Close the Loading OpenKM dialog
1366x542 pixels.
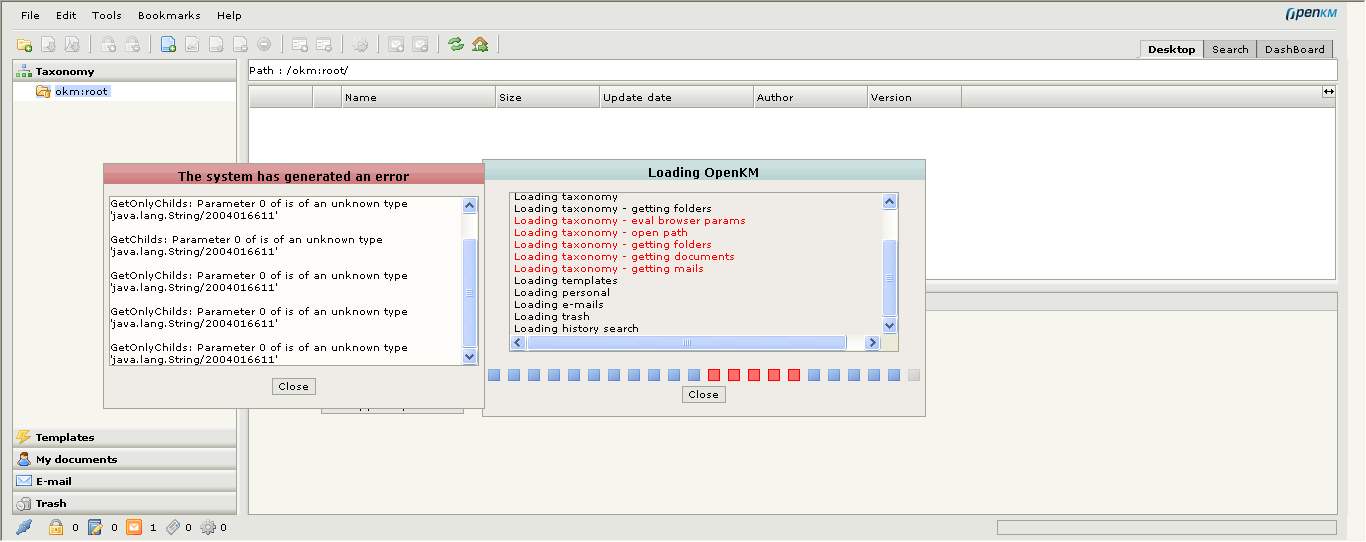pyautogui.click(x=703, y=394)
